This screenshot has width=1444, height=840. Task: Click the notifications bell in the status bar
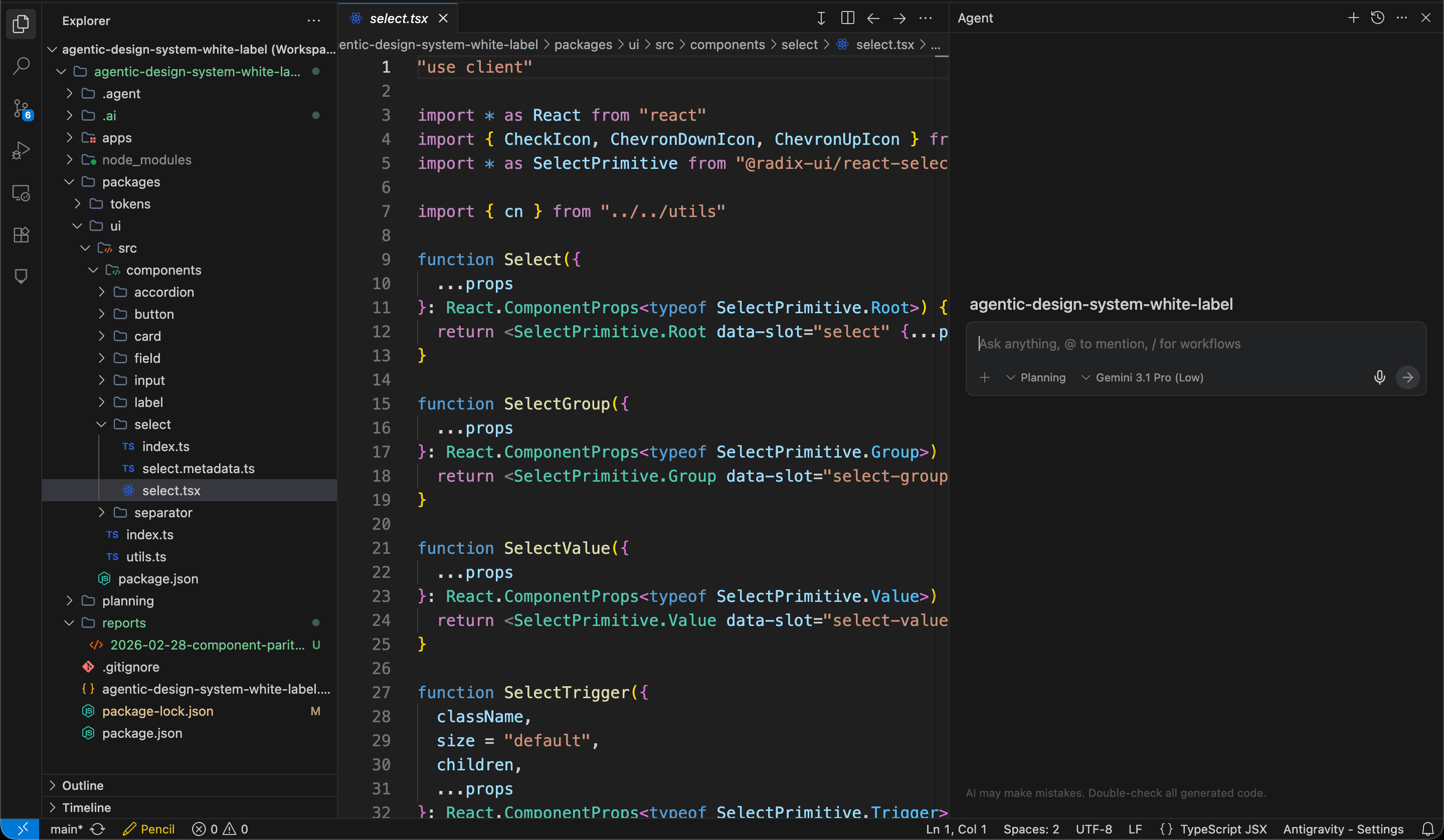pos(1428,828)
